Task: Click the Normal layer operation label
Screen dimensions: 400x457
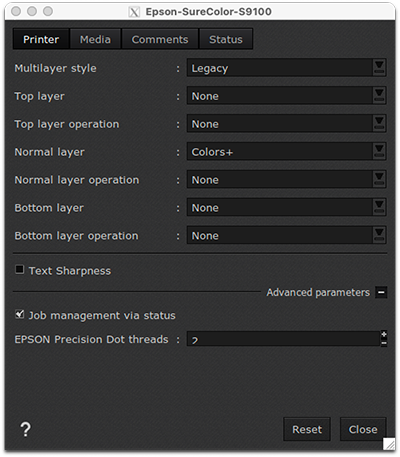Action: tap(77, 180)
